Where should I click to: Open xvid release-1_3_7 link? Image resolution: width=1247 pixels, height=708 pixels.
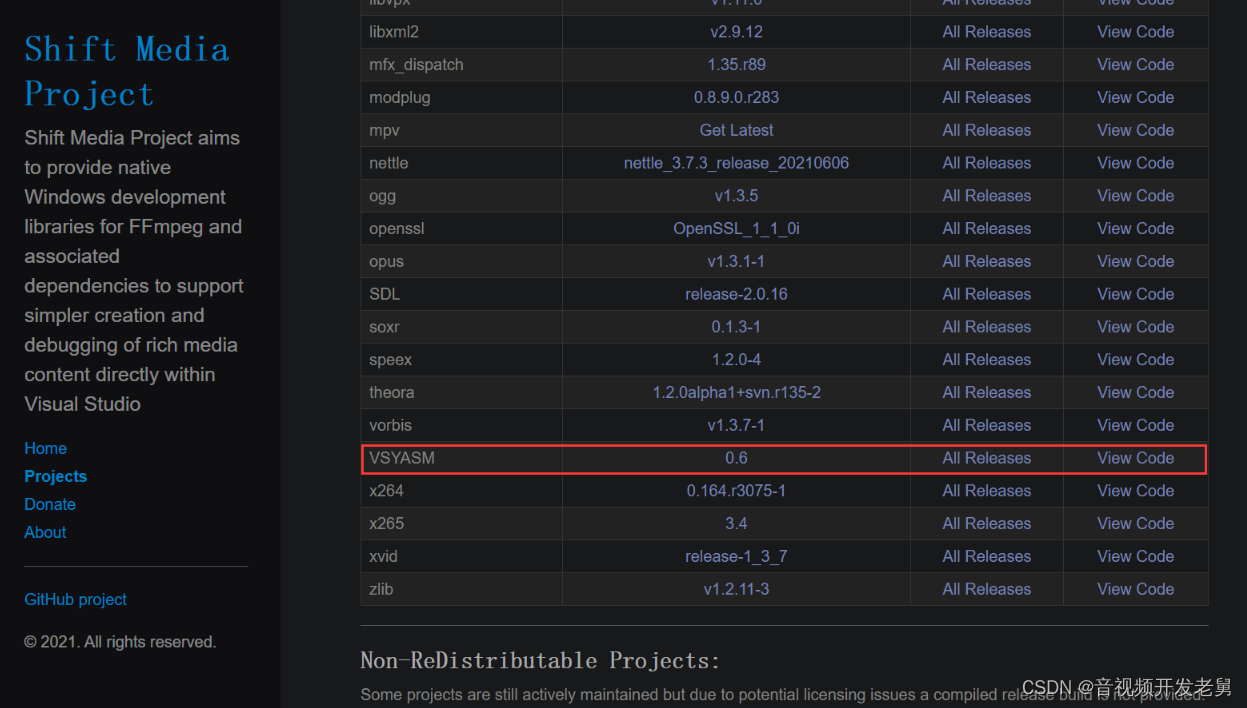[737, 557]
